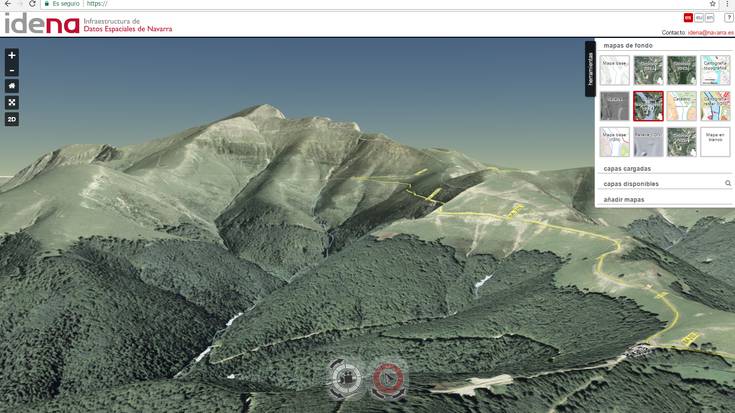735x413 pixels.
Task: Click the red compass rotation control
Action: pos(388,378)
